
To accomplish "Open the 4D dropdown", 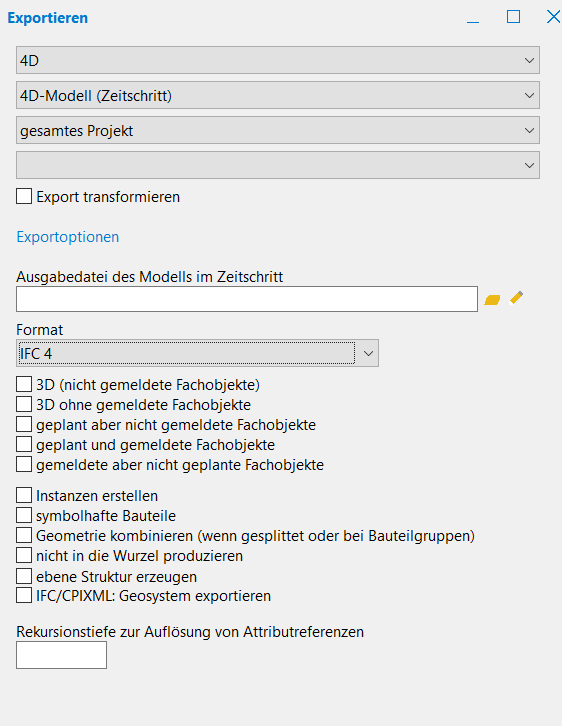I will (278, 60).
